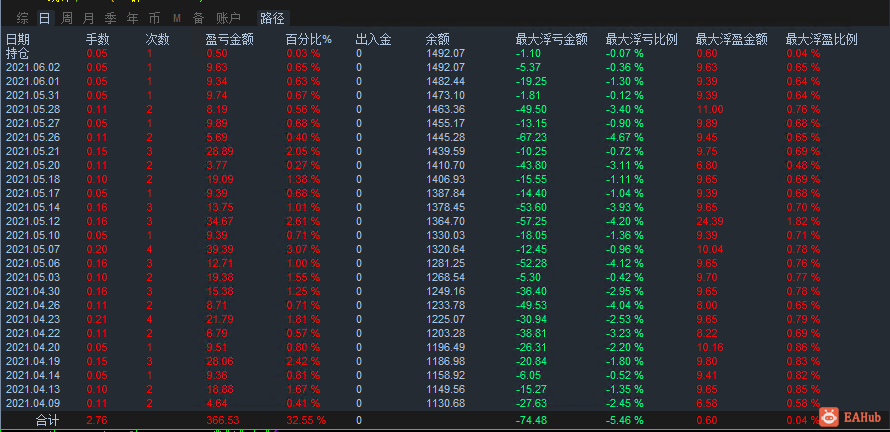890x432 pixels.
Task: Click the 2021.05.18 date cell
Action: tap(32, 179)
